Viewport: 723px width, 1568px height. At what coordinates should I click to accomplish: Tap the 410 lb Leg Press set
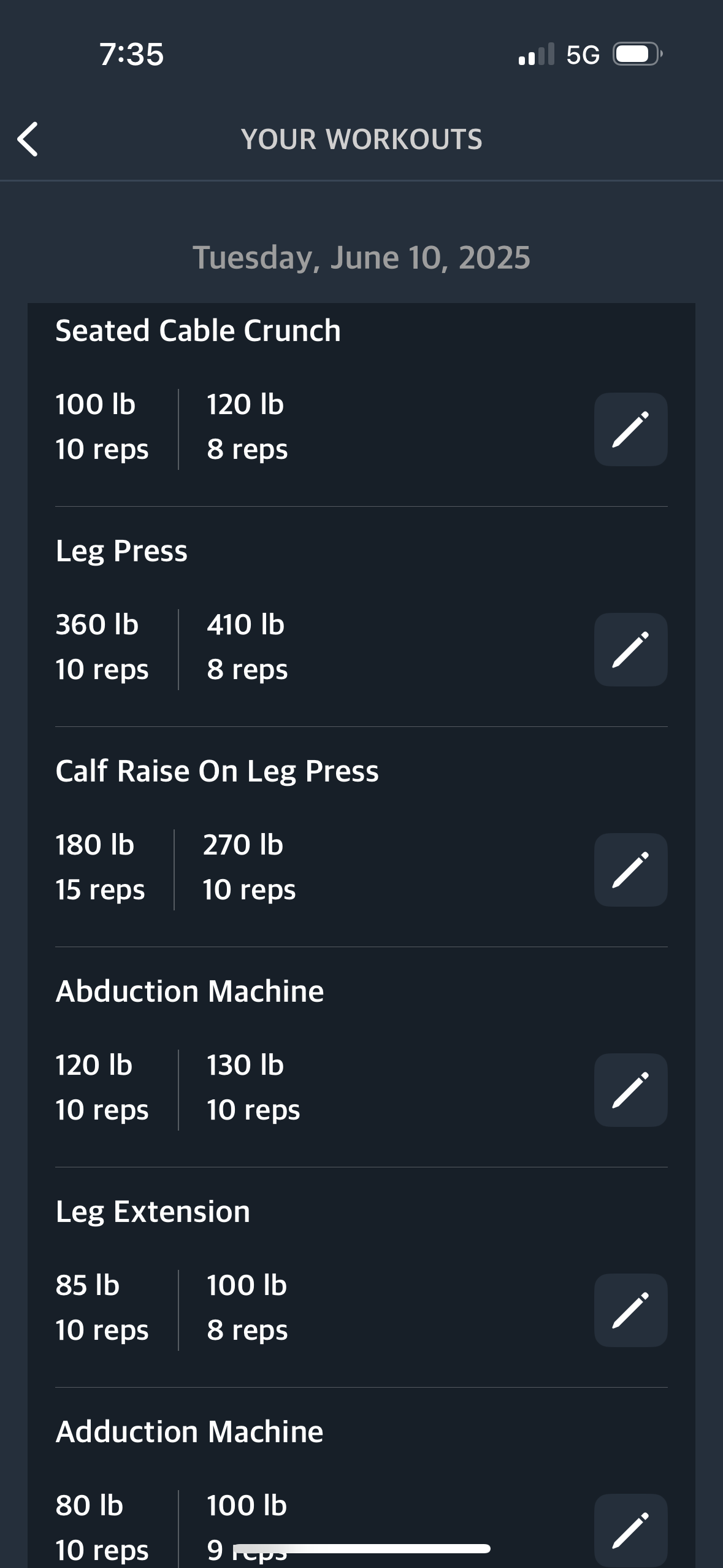(247, 647)
